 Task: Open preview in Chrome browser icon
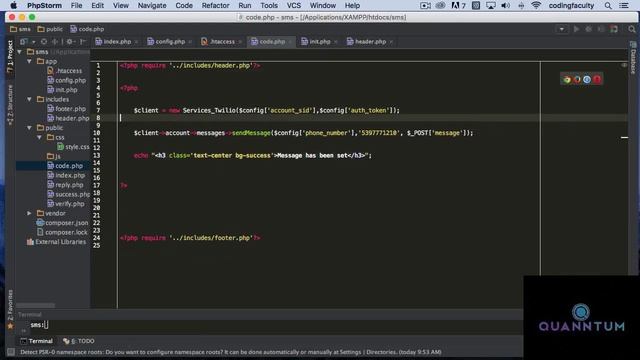click(567, 80)
